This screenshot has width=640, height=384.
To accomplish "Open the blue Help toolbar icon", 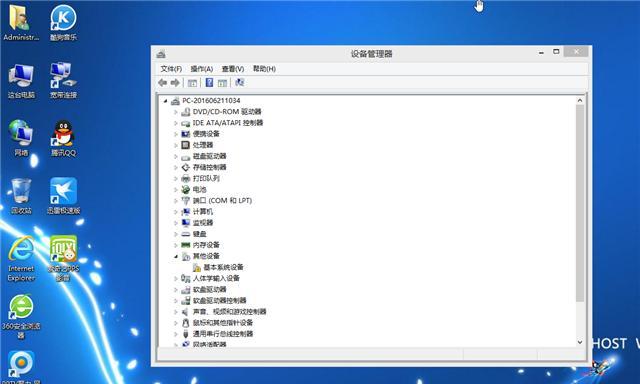I will [x=209, y=83].
